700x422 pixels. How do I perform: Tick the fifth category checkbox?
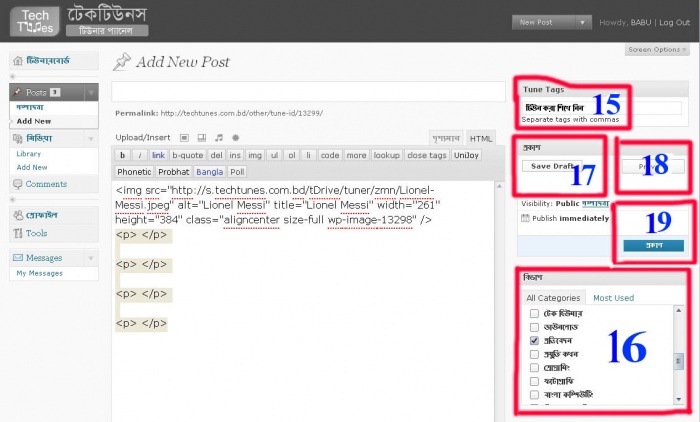pyautogui.click(x=534, y=368)
